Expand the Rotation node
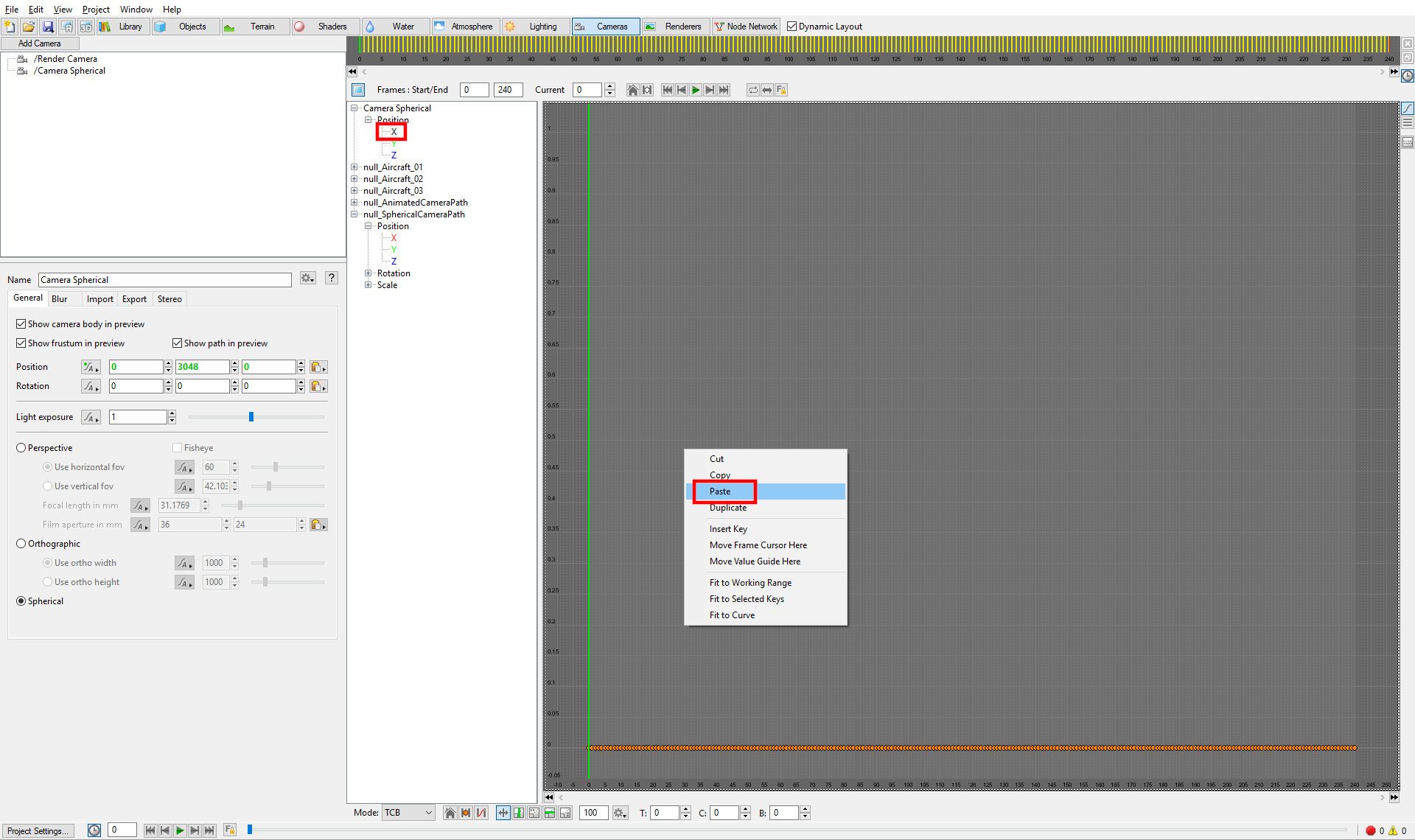 point(368,273)
